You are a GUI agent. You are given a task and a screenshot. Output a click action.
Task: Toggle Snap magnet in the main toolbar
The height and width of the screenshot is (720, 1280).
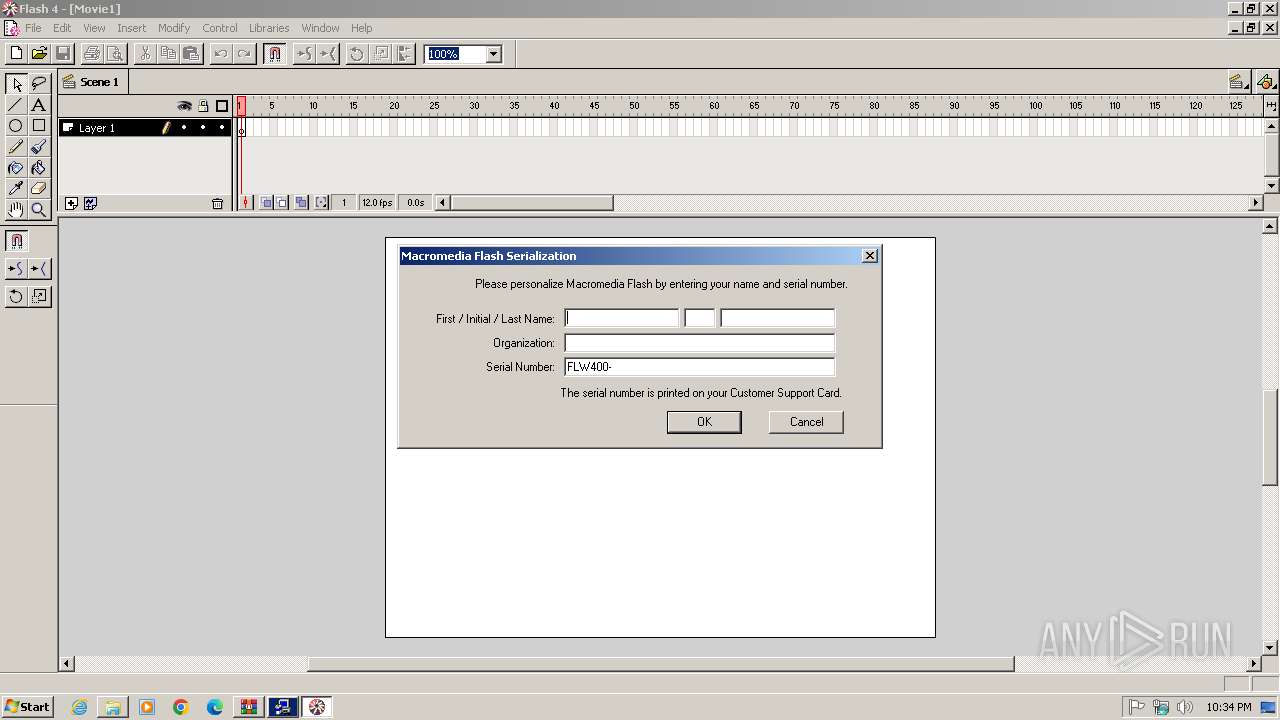tap(275, 54)
